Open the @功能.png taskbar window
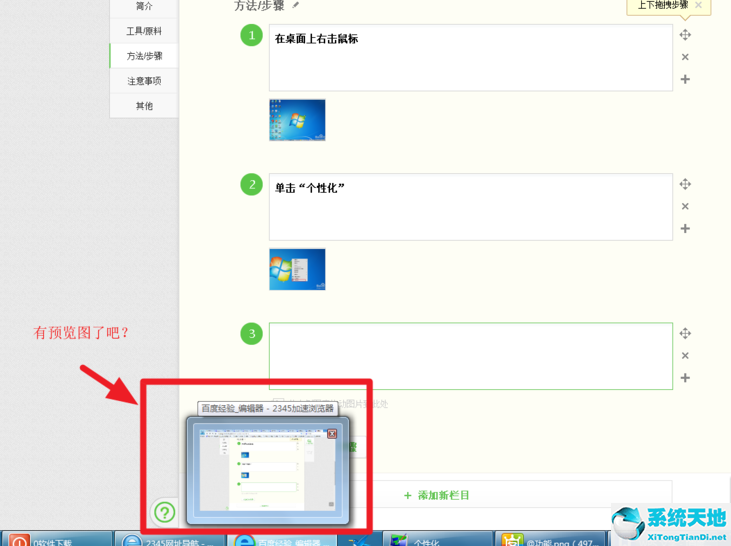The height and width of the screenshot is (546, 731). 550,539
